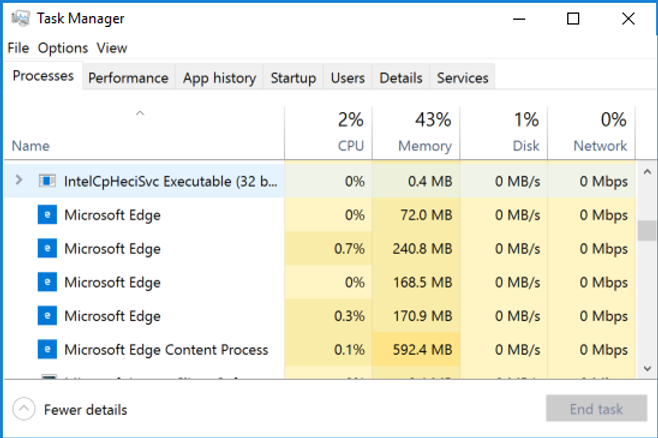Click the Edge icon beside 72.0 MB row

pos(47,215)
